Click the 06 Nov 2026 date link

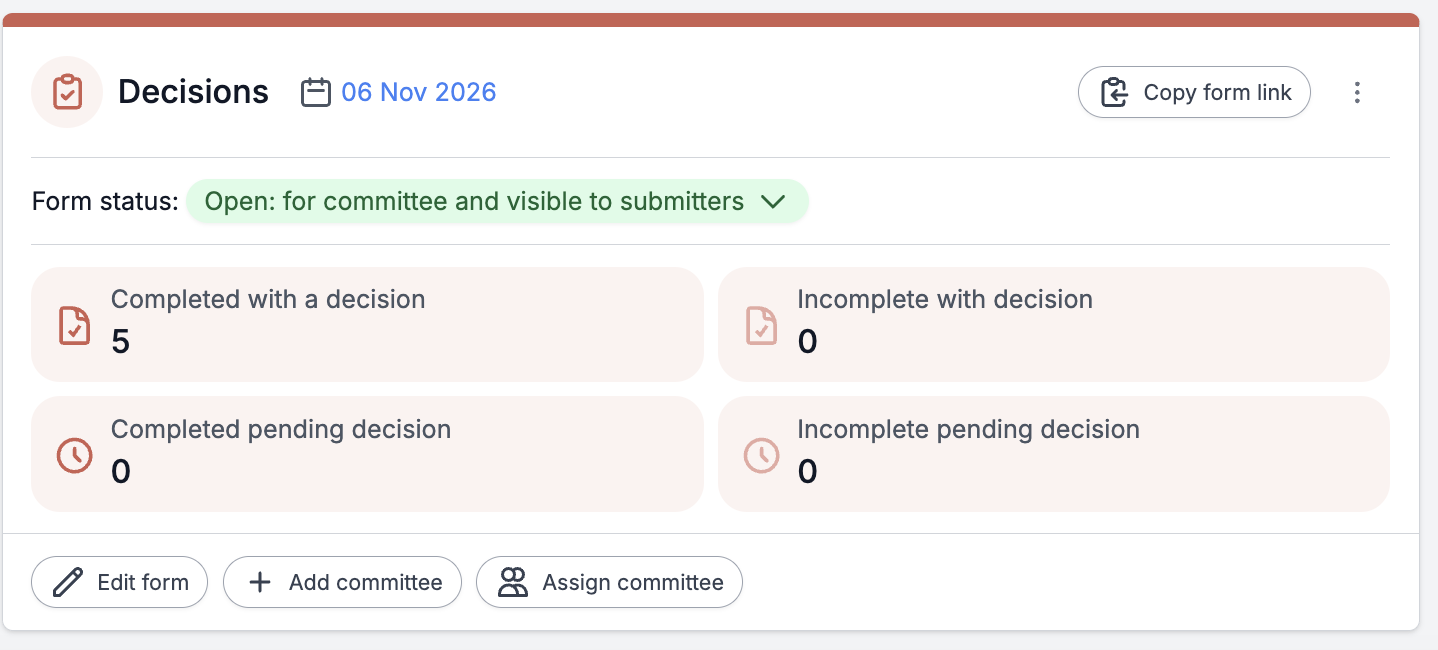pyautogui.click(x=419, y=93)
